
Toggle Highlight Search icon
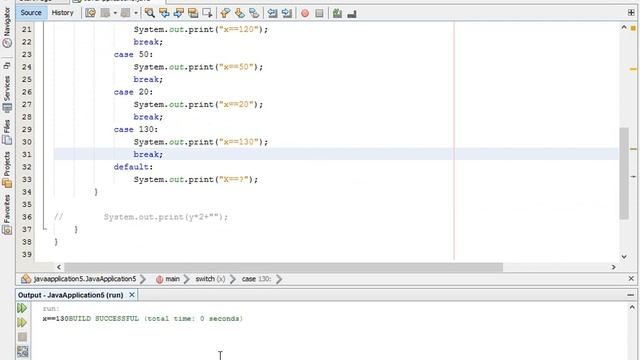(193, 13)
